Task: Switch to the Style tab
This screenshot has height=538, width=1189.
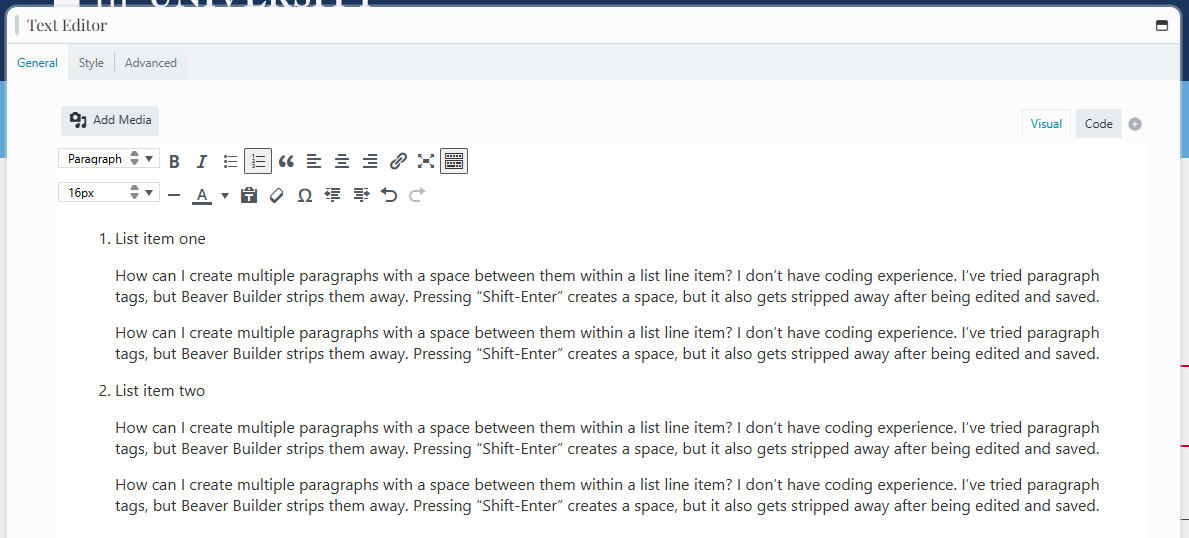Action: (91, 63)
